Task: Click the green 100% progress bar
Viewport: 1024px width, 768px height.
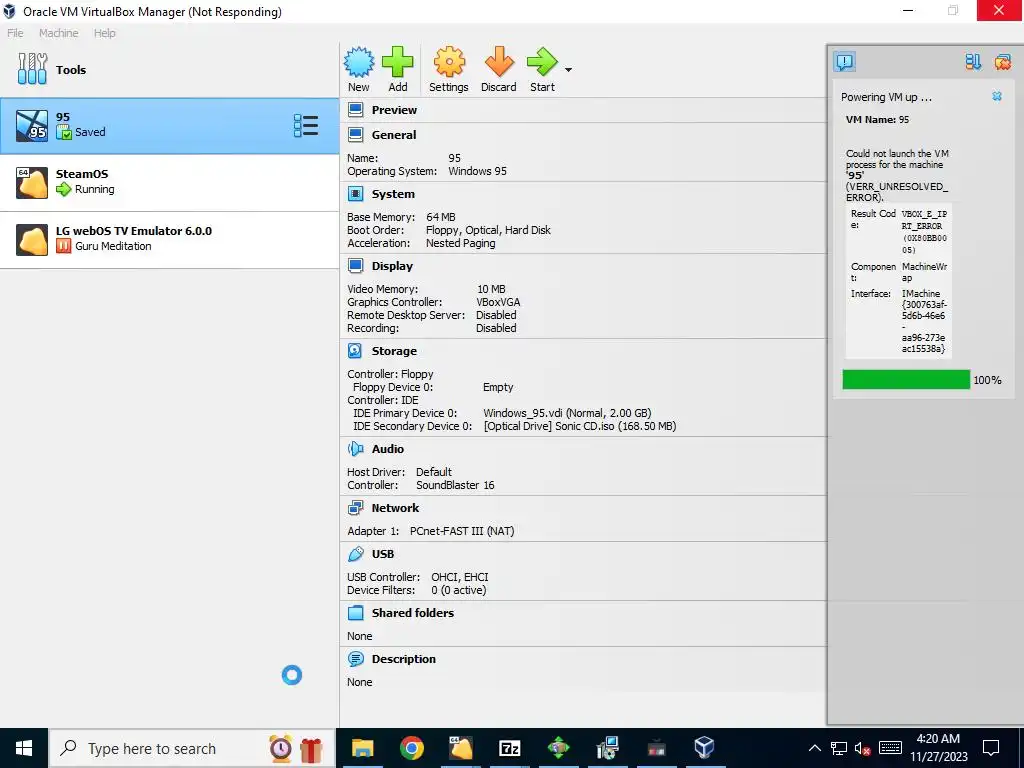Action: [906, 379]
